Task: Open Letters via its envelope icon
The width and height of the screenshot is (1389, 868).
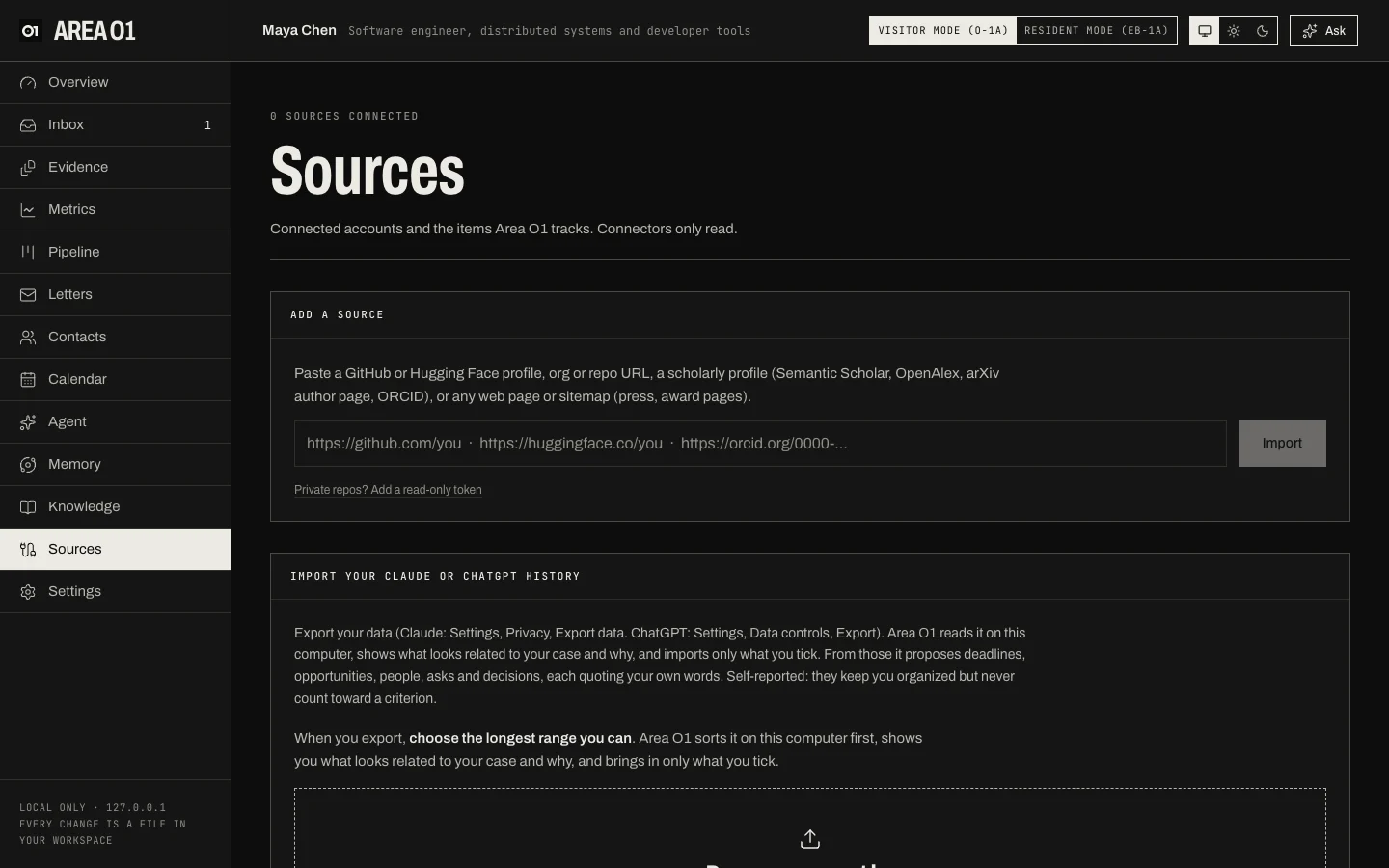Action: coord(28,295)
